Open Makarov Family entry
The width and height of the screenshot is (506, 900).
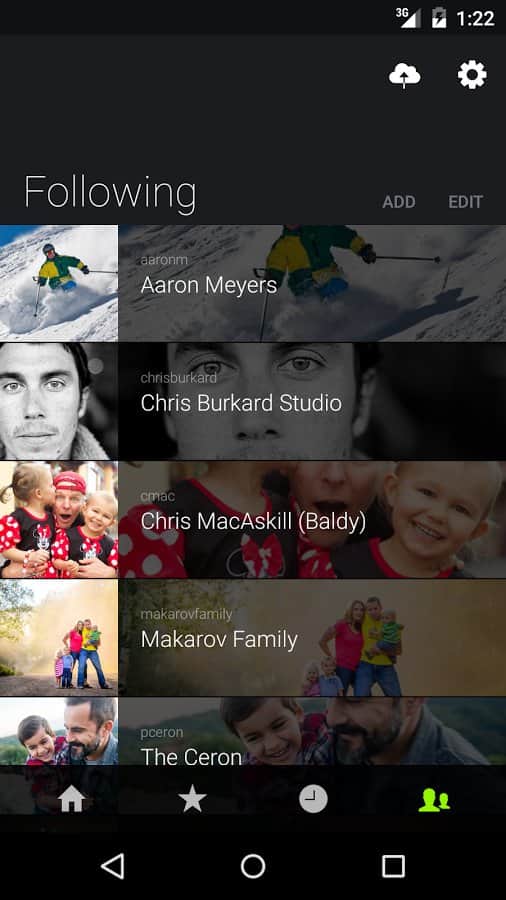tap(253, 638)
